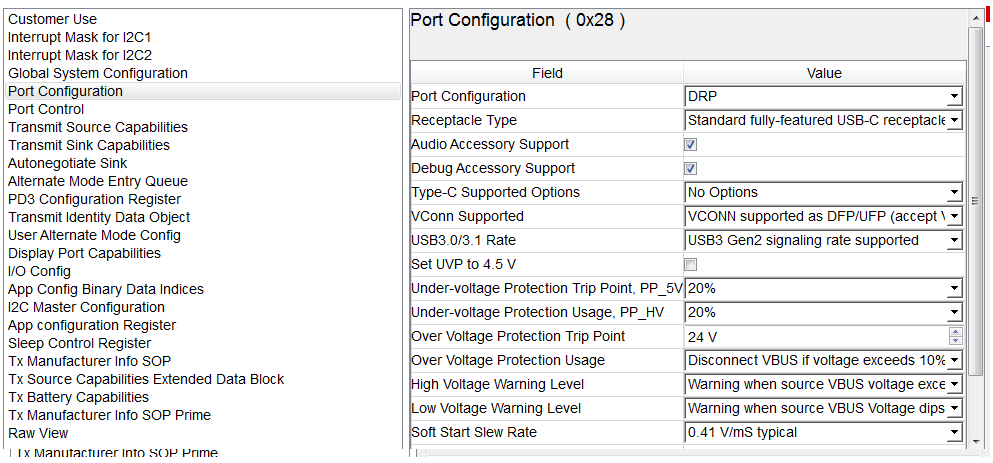Click the vertical scrollbar down arrow
993x463 pixels.
click(x=976, y=441)
